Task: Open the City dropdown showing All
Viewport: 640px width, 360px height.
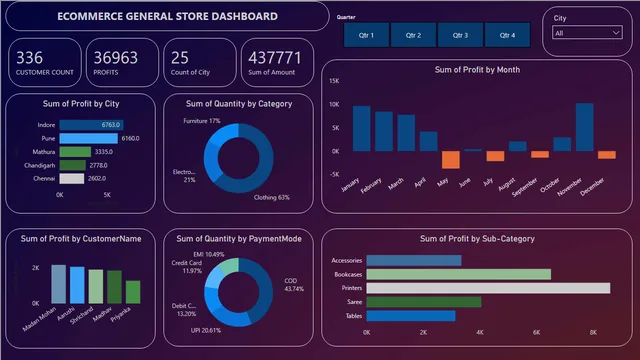Action: point(587,33)
